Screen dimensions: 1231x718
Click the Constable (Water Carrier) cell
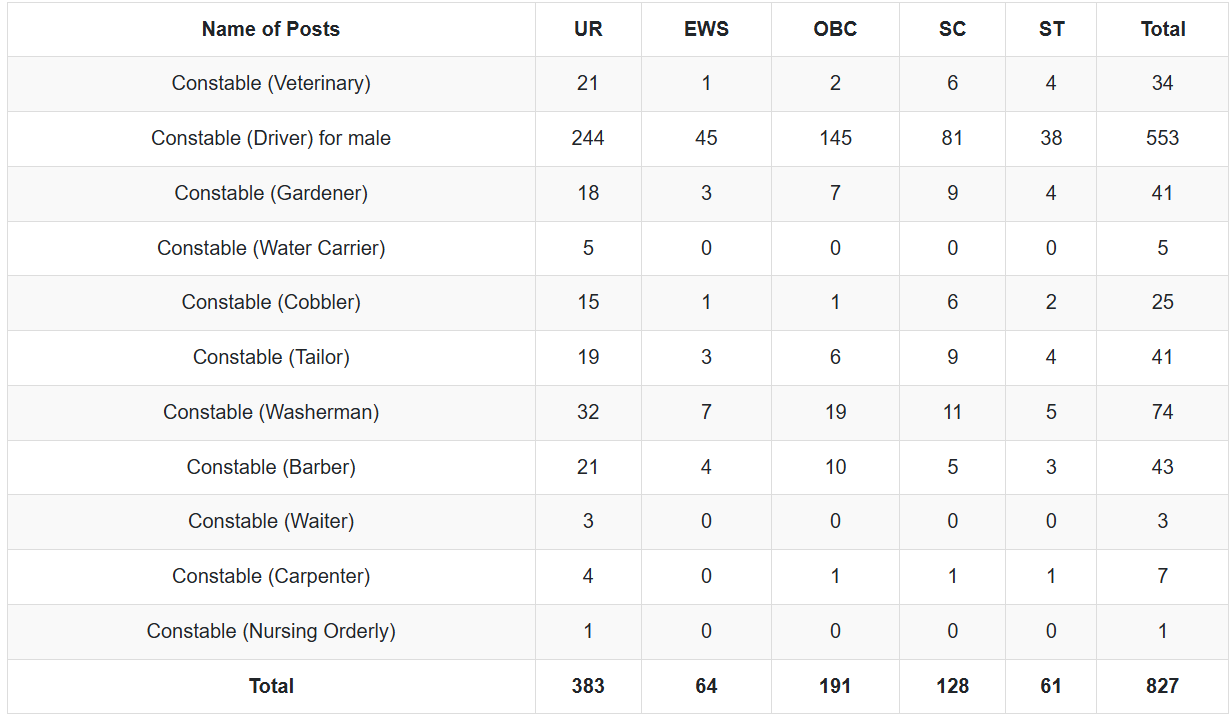(x=271, y=248)
